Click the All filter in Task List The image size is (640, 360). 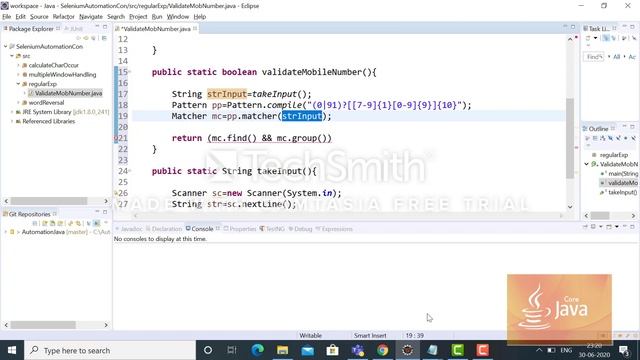tap(616, 57)
